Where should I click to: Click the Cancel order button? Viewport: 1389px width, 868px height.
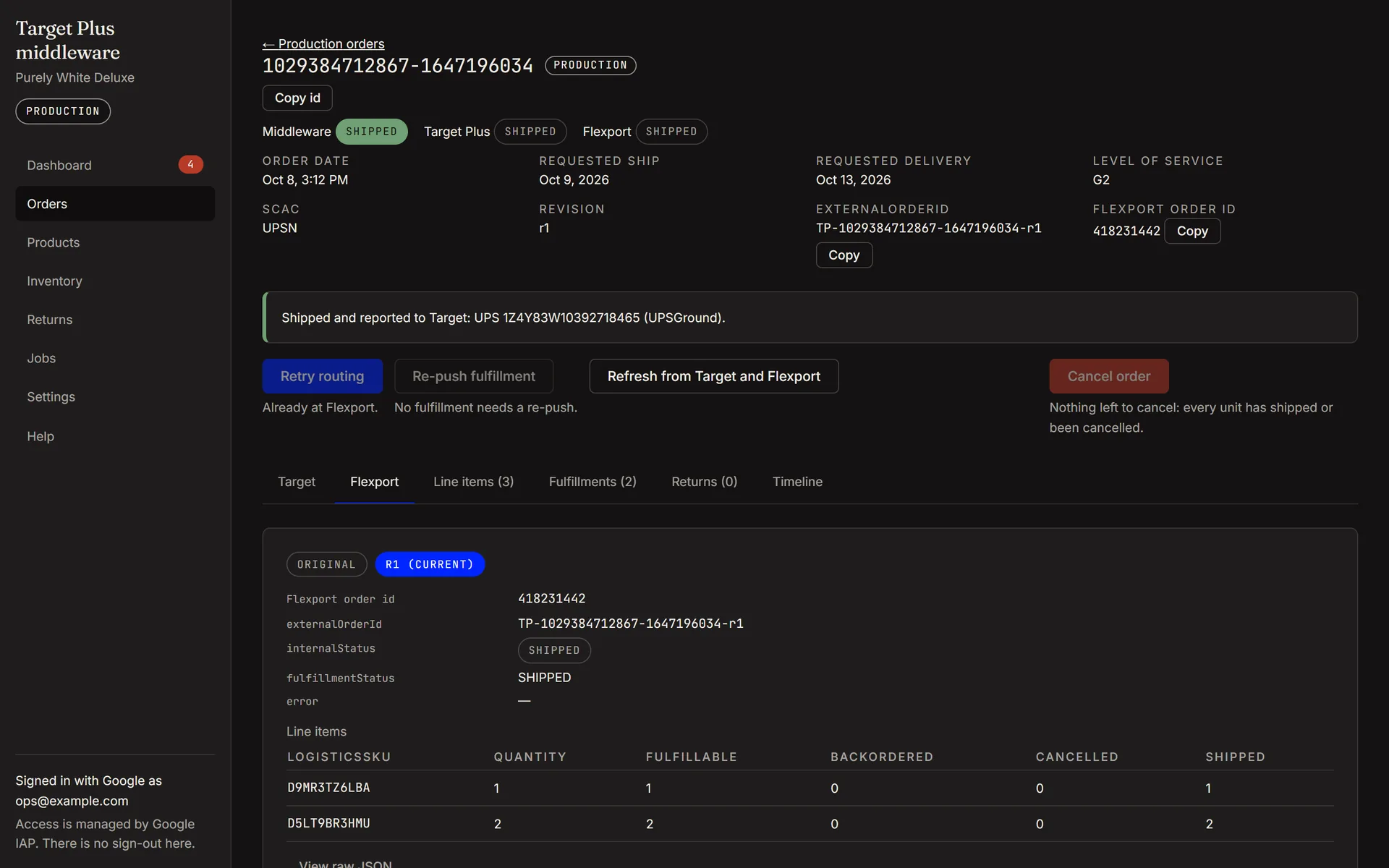(x=1109, y=376)
